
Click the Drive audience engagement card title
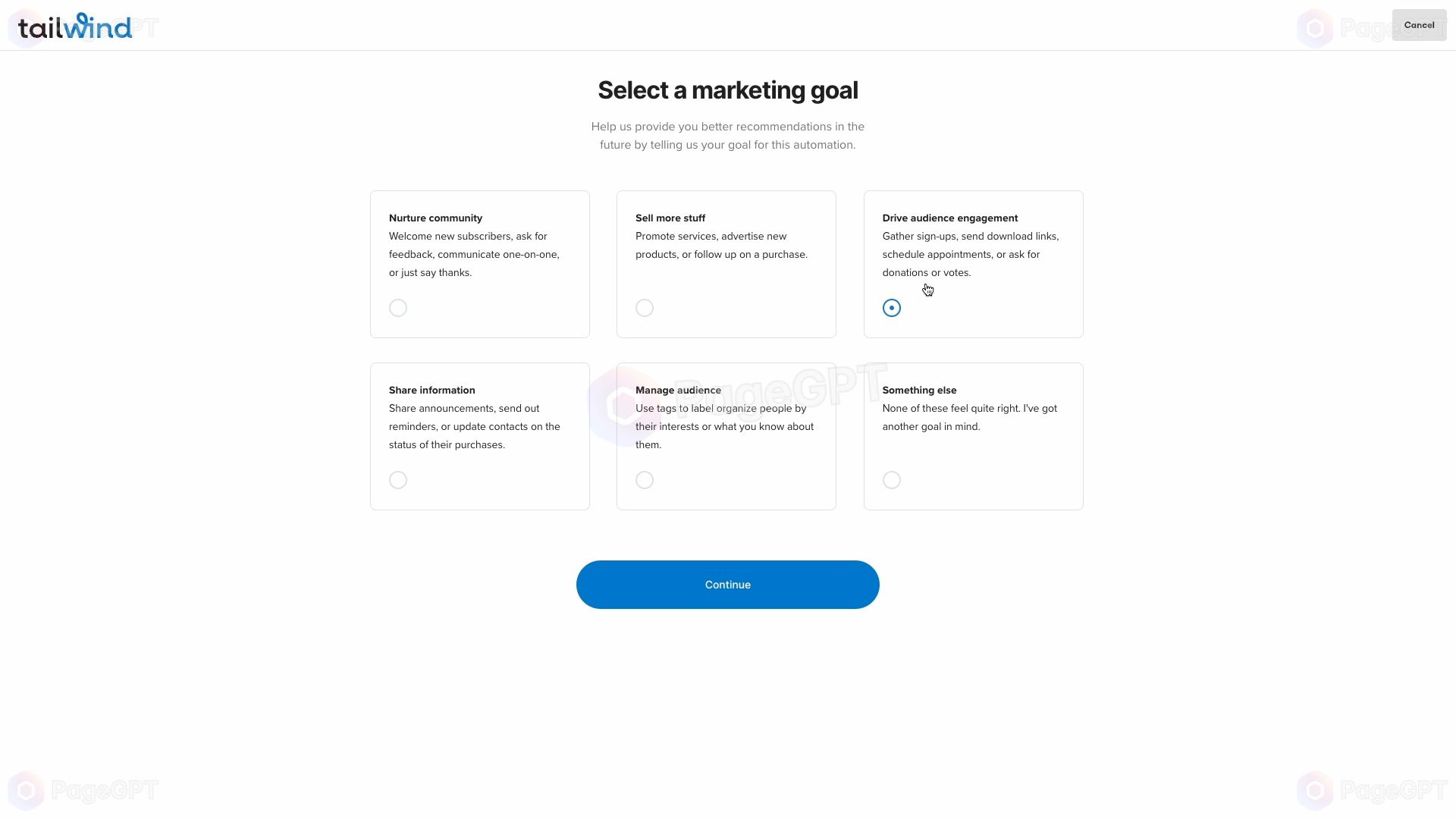pos(950,218)
